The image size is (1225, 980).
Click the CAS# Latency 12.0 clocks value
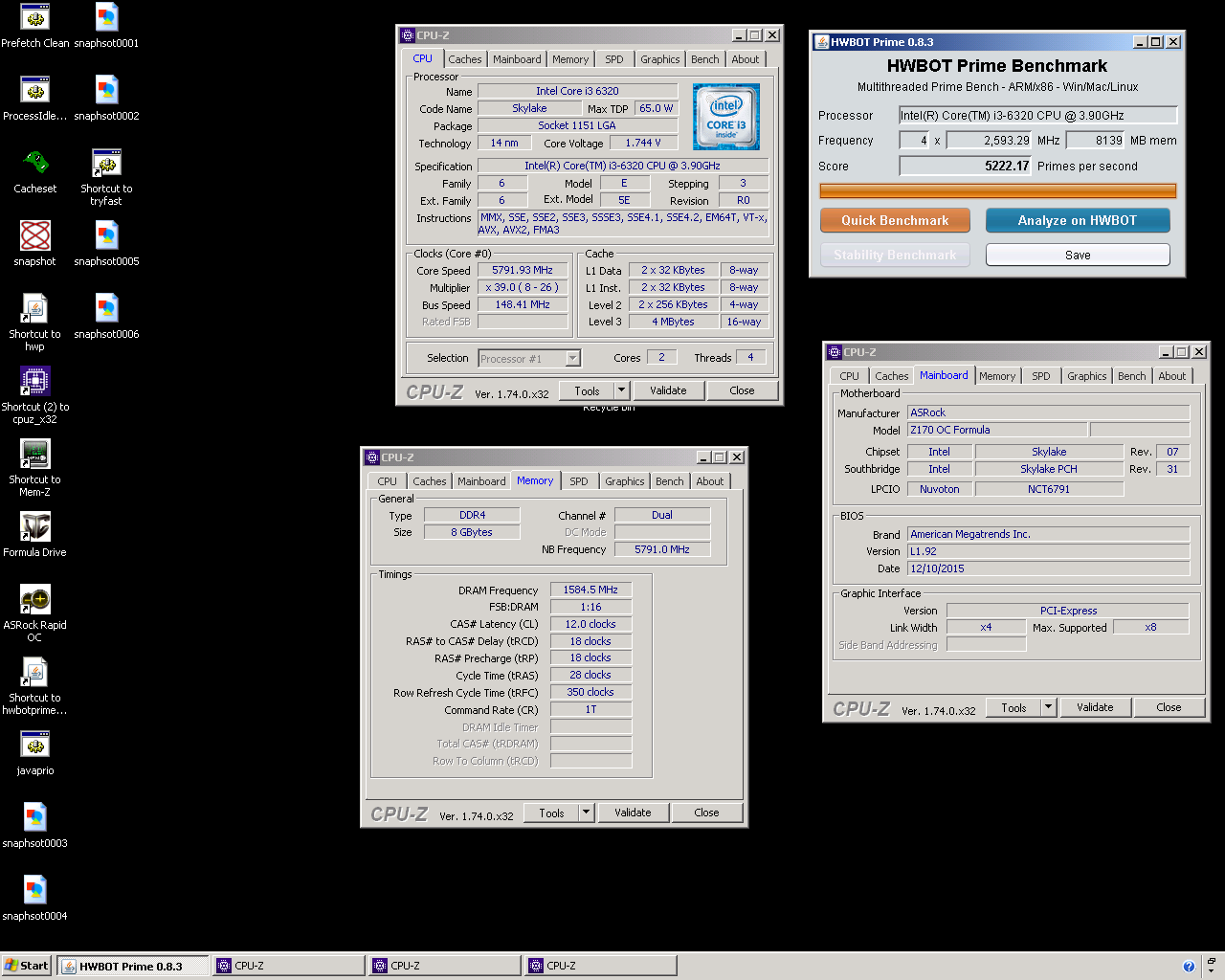(x=590, y=624)
